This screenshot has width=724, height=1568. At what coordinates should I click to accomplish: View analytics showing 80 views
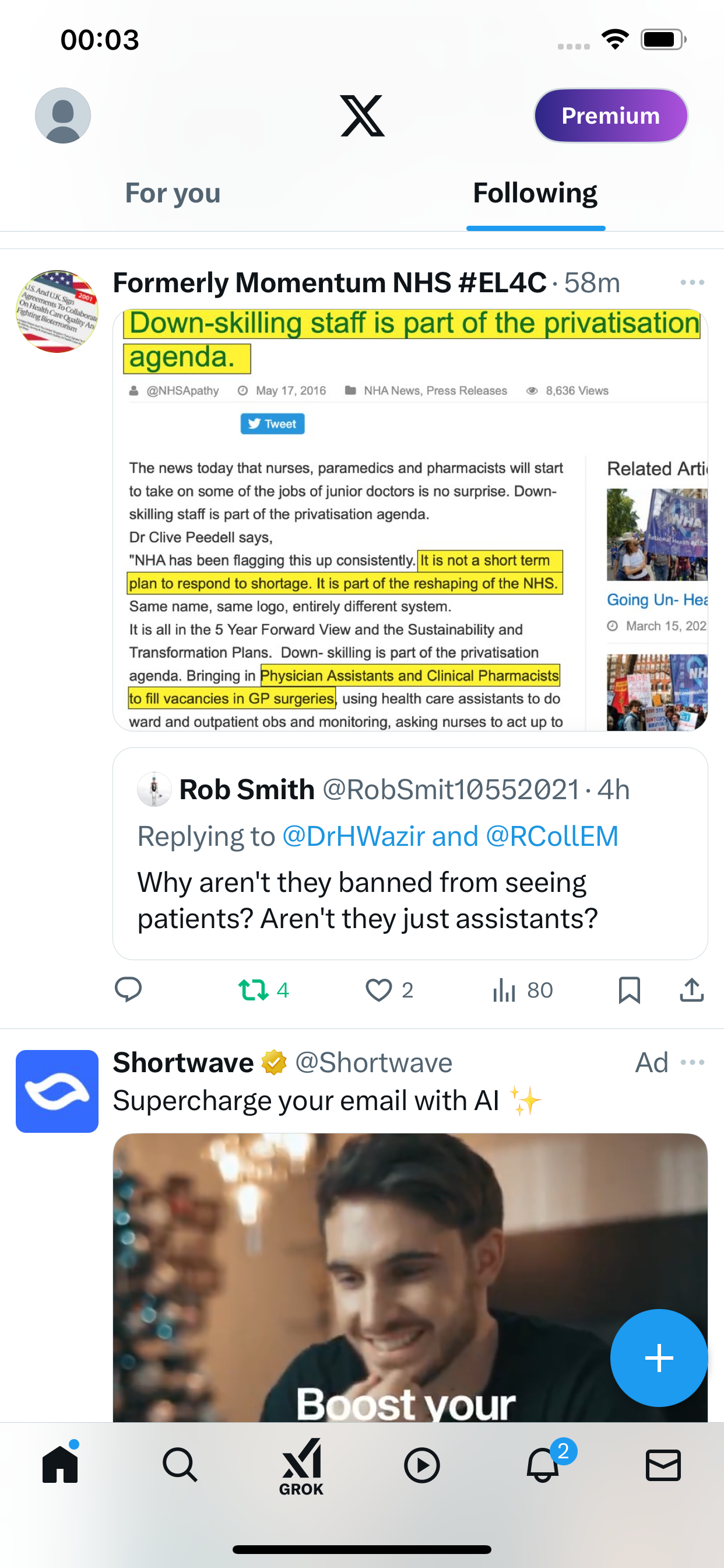(x=522, y=990)
